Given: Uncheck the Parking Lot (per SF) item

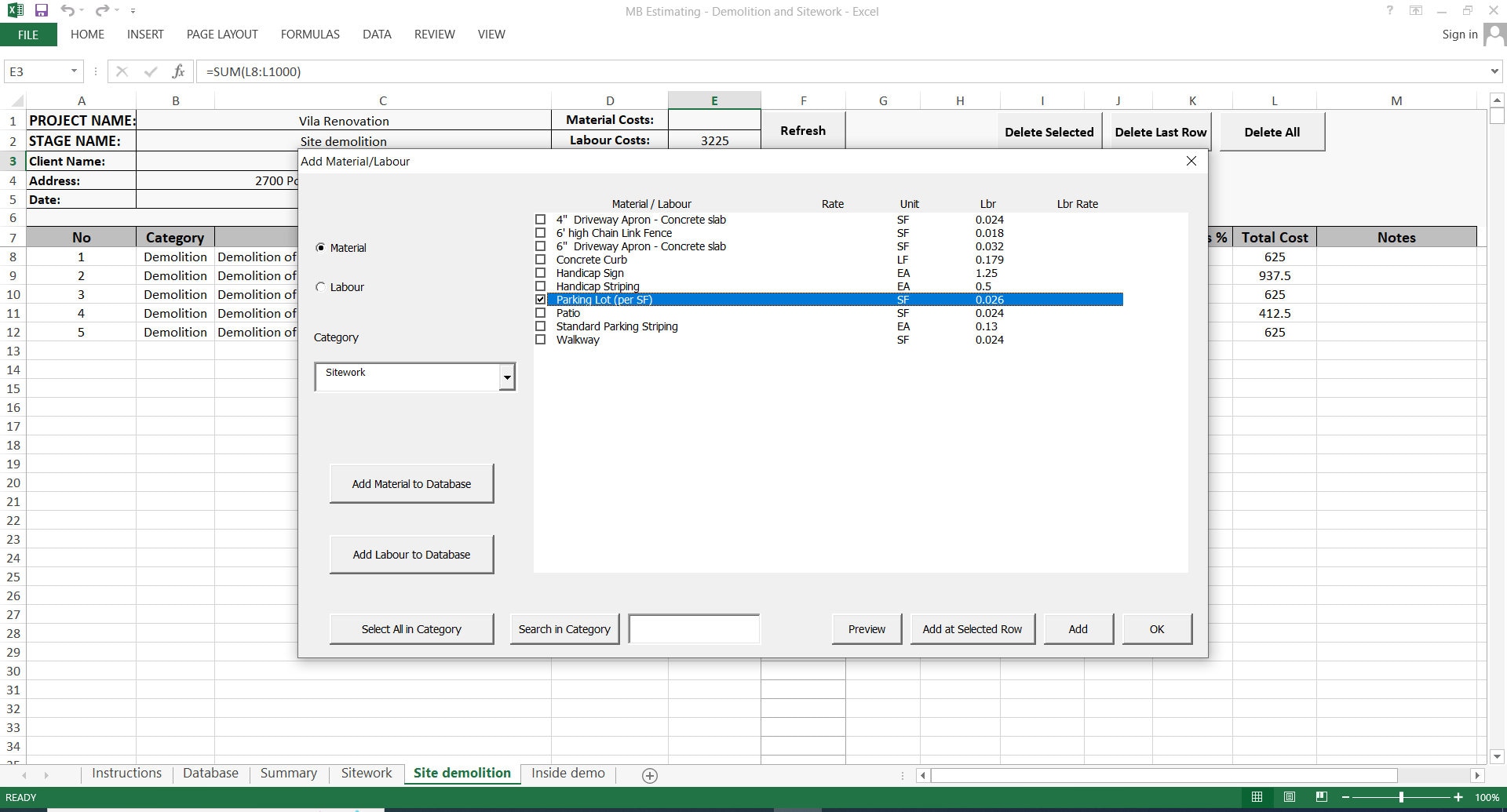Looking at the screenshot, I should pyautogui.click(x=540, y=300).
